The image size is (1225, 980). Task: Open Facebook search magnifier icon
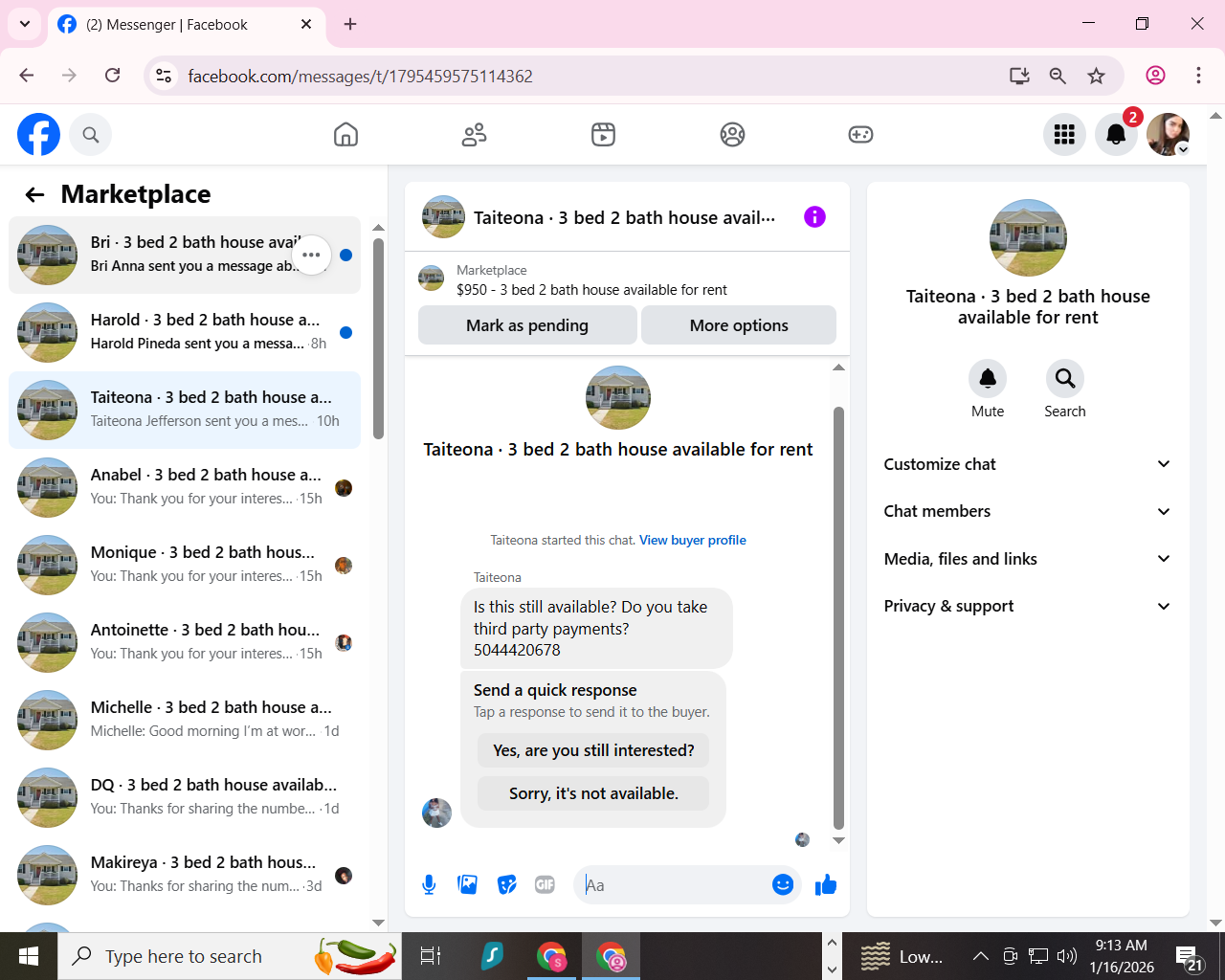pyautogui.click(x=91, y=135)
